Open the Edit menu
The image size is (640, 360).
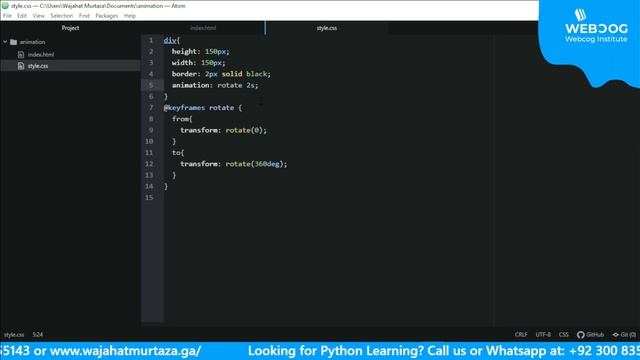22,16
